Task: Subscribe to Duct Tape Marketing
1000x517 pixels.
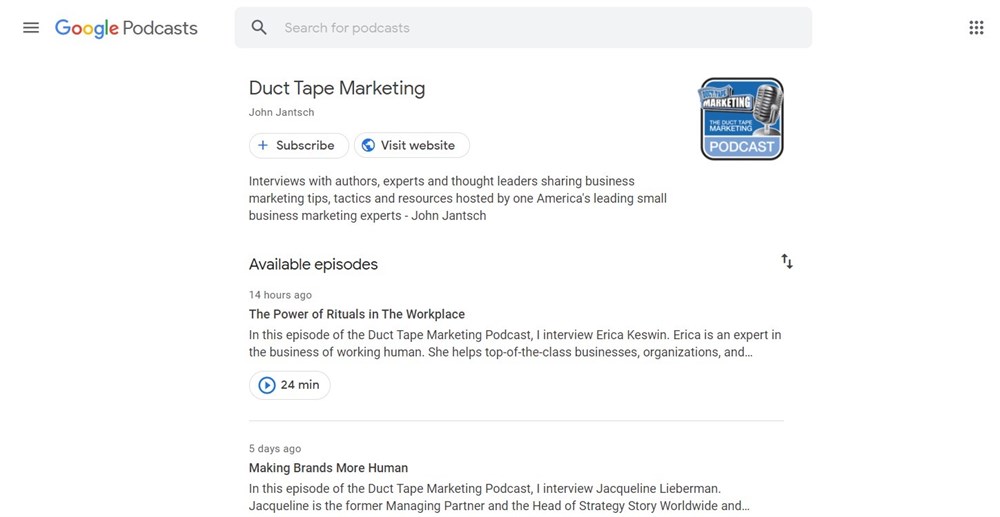Action: pos(298,145)
